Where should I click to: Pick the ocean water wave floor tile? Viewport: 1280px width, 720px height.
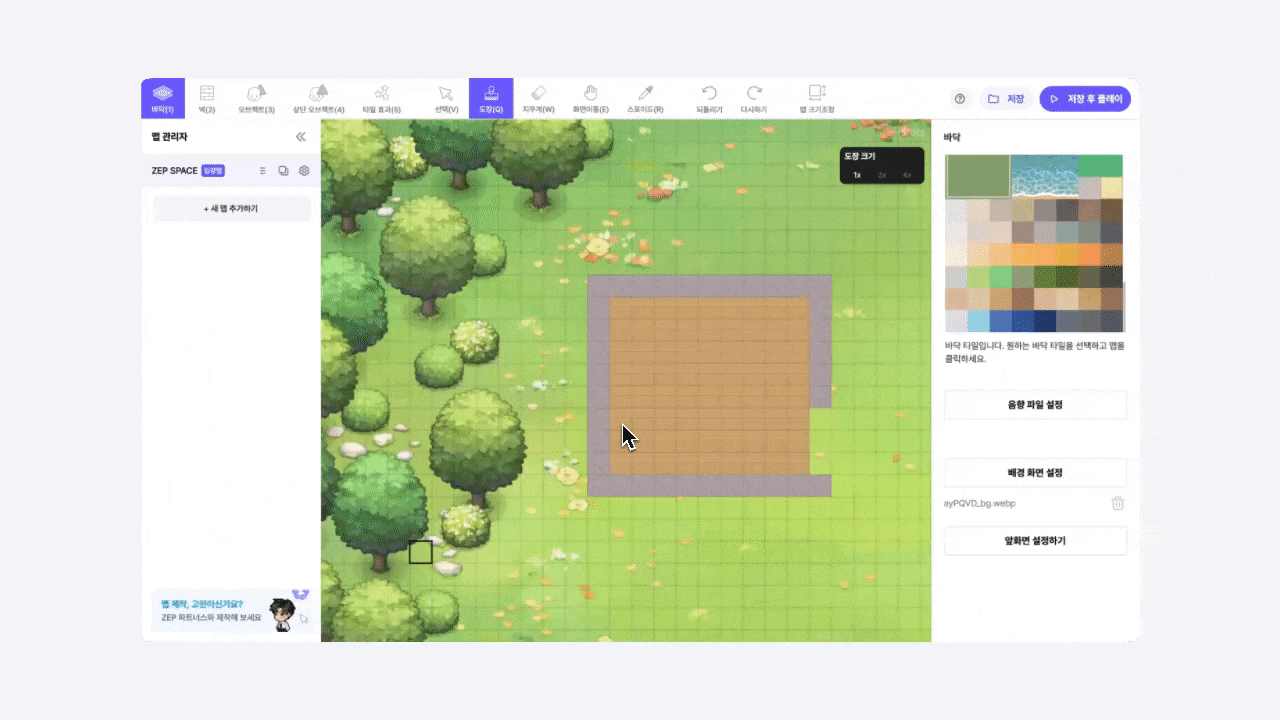pos(1044,176)
